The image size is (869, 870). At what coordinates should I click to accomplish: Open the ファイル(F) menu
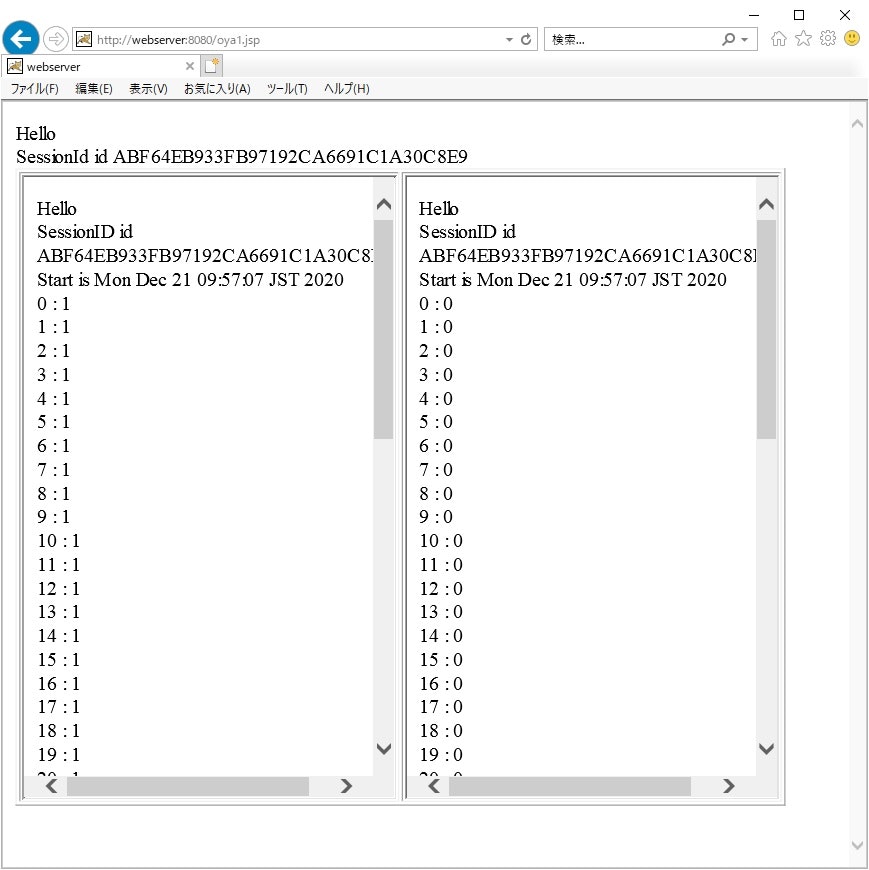pos(34,89)
